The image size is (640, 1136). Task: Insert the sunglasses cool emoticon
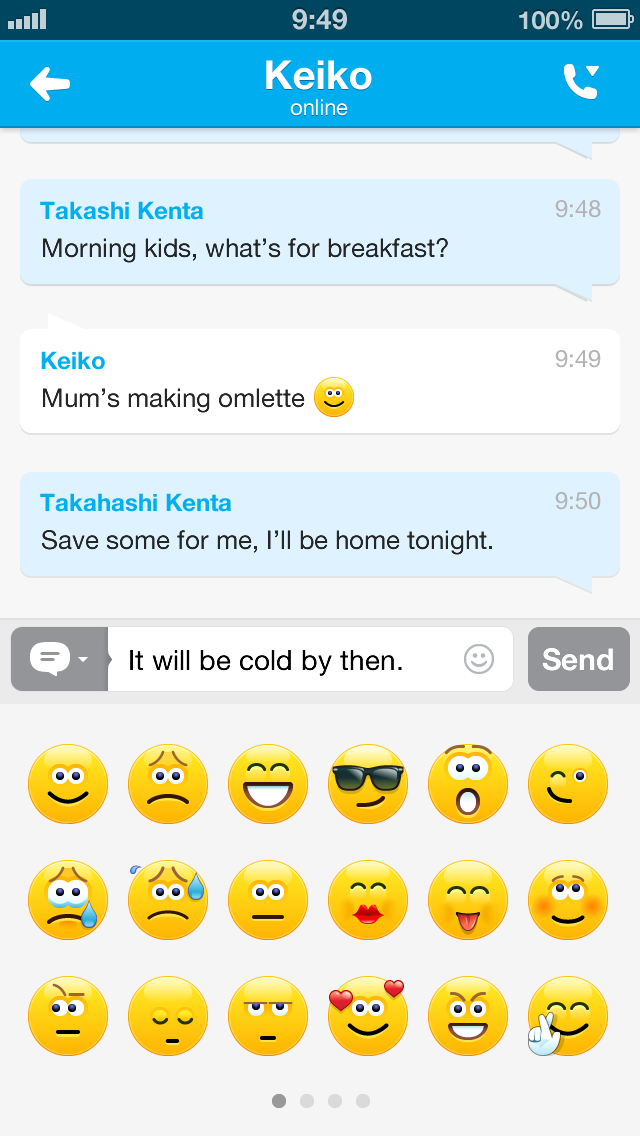coord(367,783)
